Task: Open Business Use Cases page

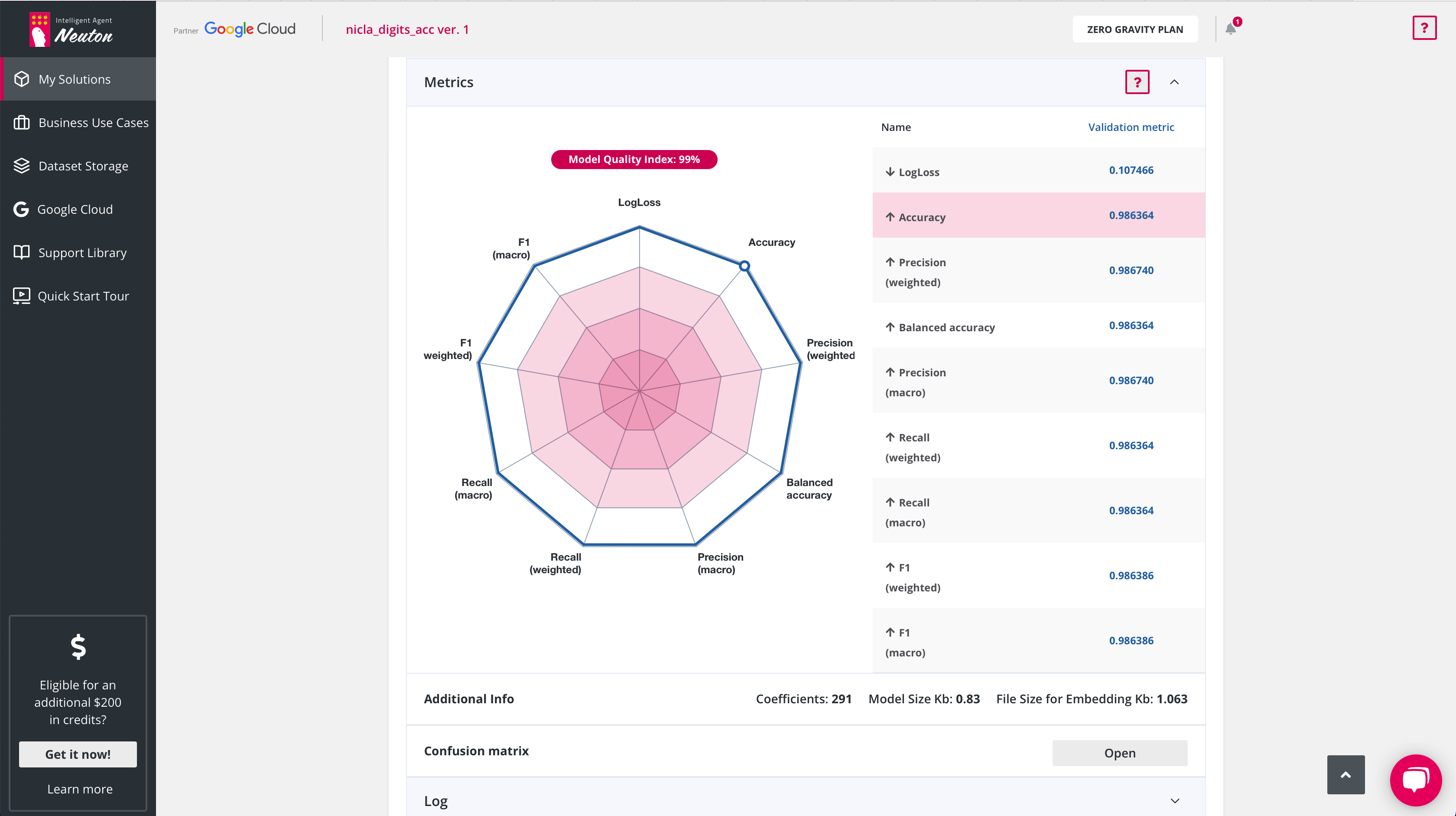Action: [x=93, y=123]
